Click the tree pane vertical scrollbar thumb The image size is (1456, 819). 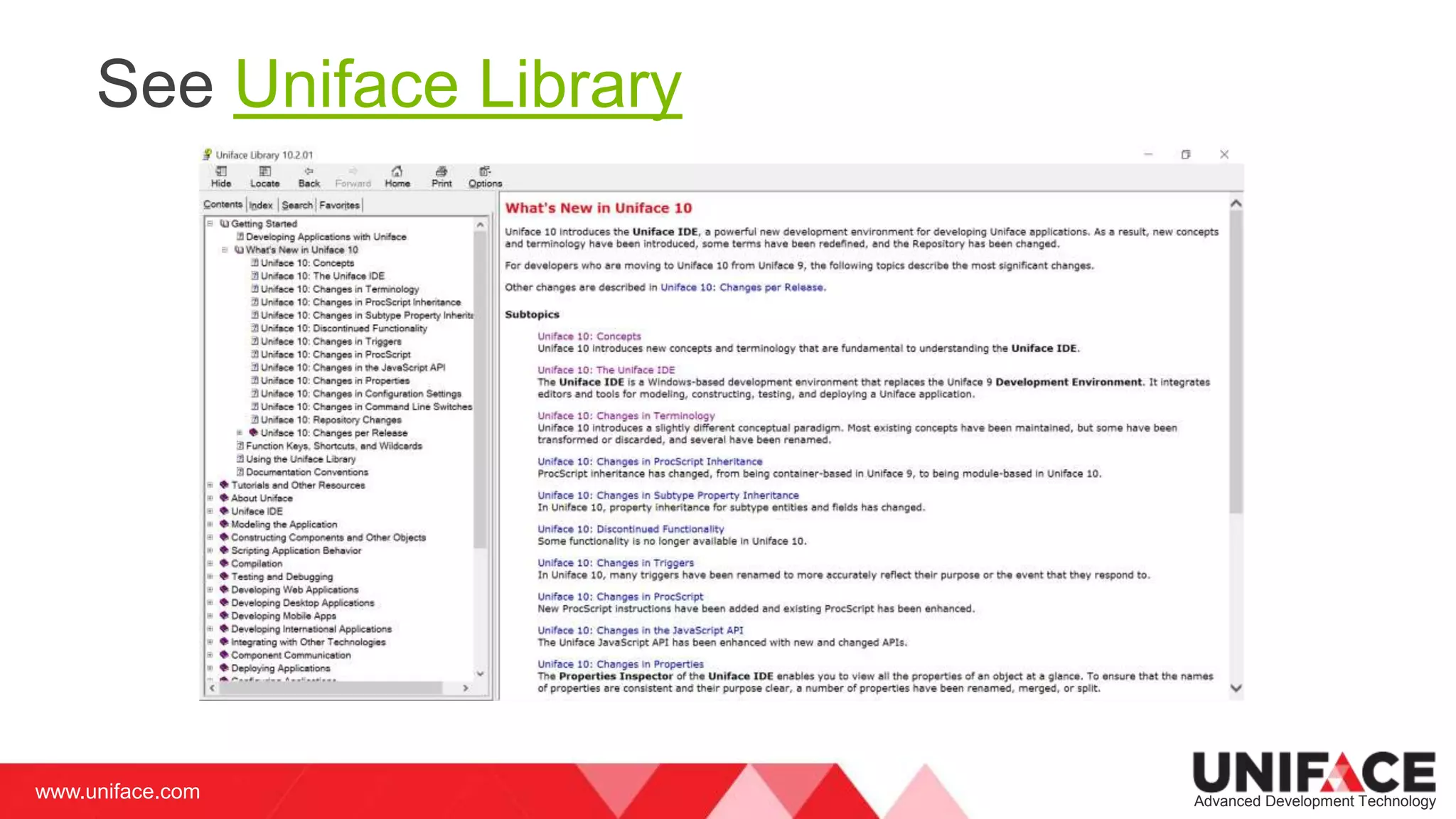tap(480, 389)
